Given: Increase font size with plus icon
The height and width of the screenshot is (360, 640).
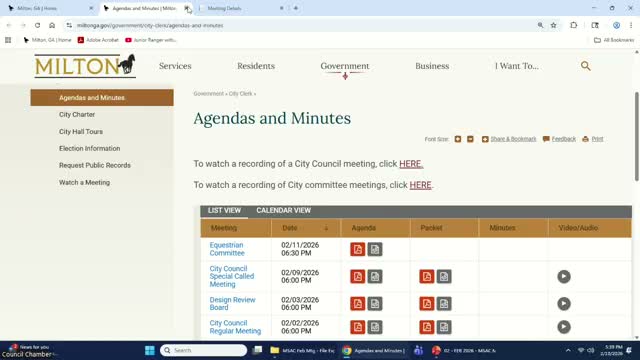Looking at the screenshot, I should pos(458,139).
